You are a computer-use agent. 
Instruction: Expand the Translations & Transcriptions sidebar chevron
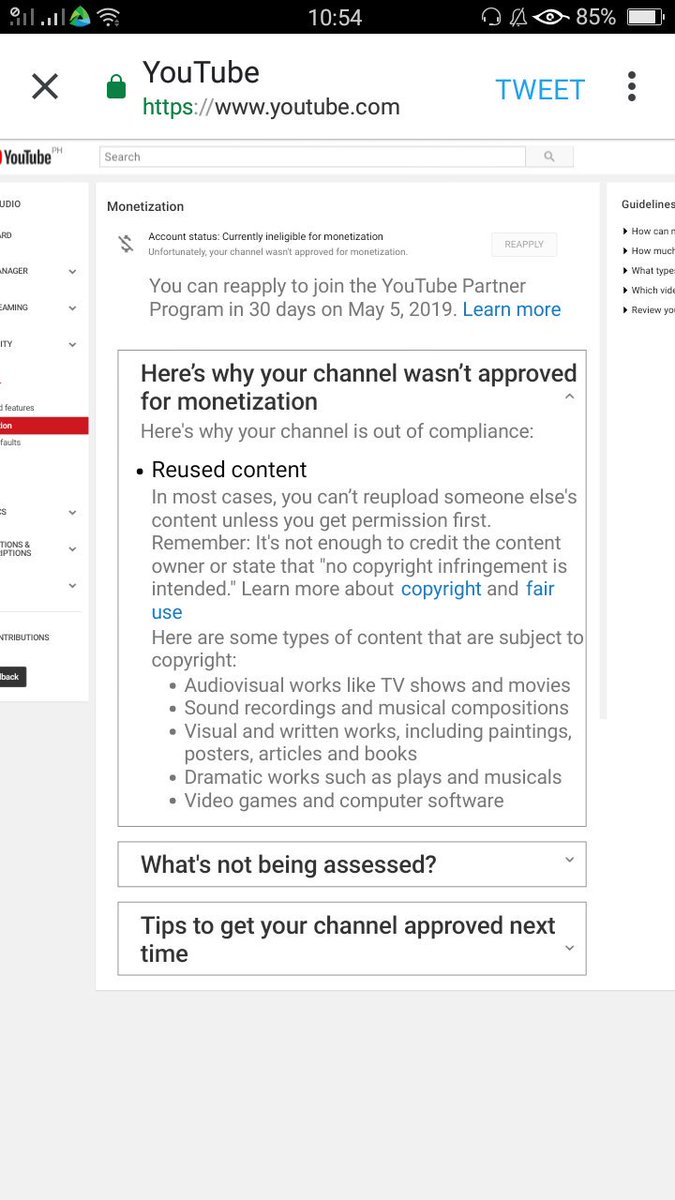(x=73, y=549)
